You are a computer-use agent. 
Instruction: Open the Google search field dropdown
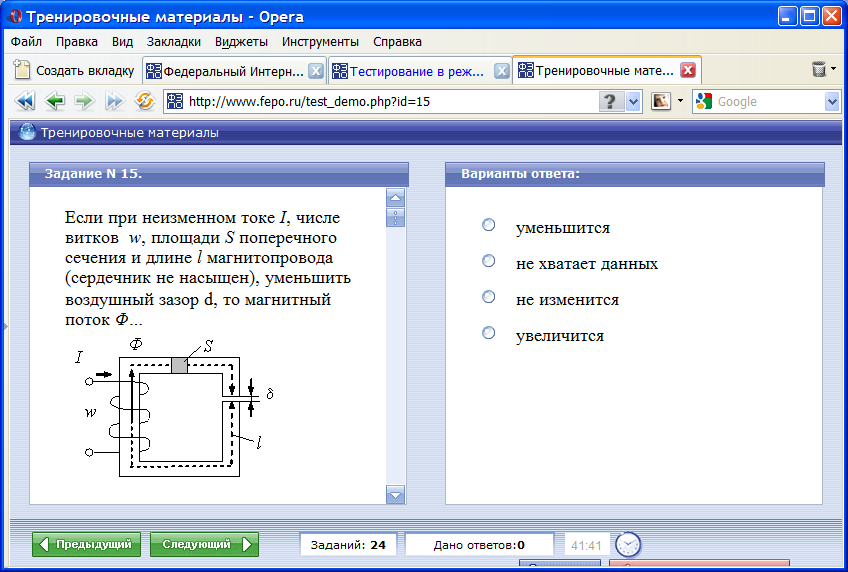832,102
